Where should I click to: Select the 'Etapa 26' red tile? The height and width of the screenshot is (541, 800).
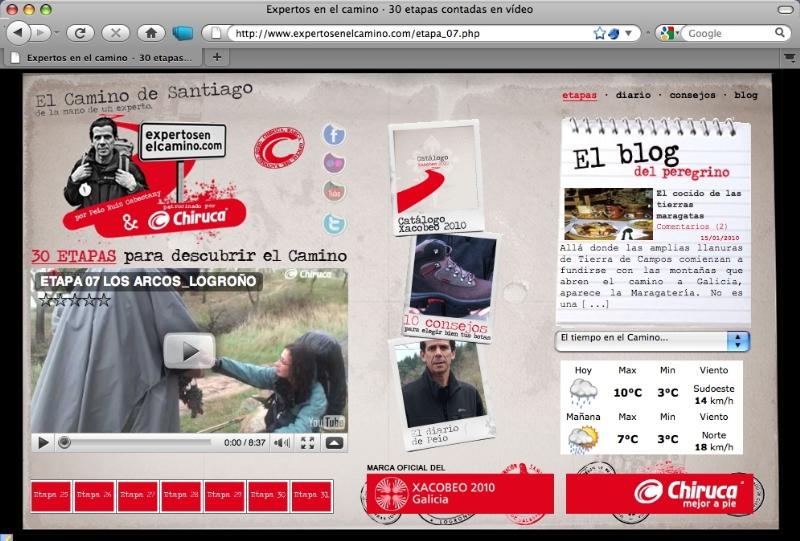point(94,496)
